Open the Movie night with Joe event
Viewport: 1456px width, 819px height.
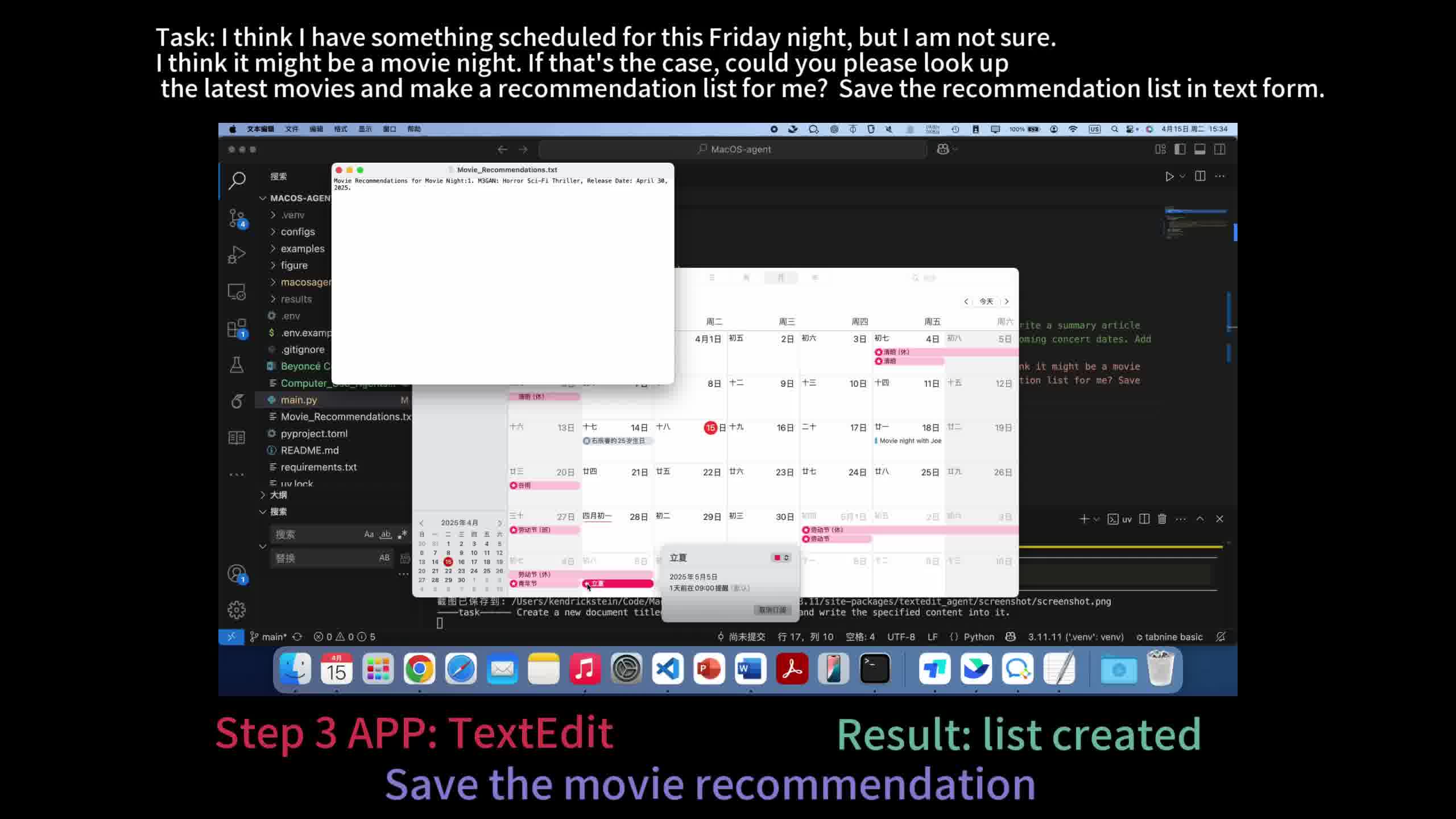[910, 441]
